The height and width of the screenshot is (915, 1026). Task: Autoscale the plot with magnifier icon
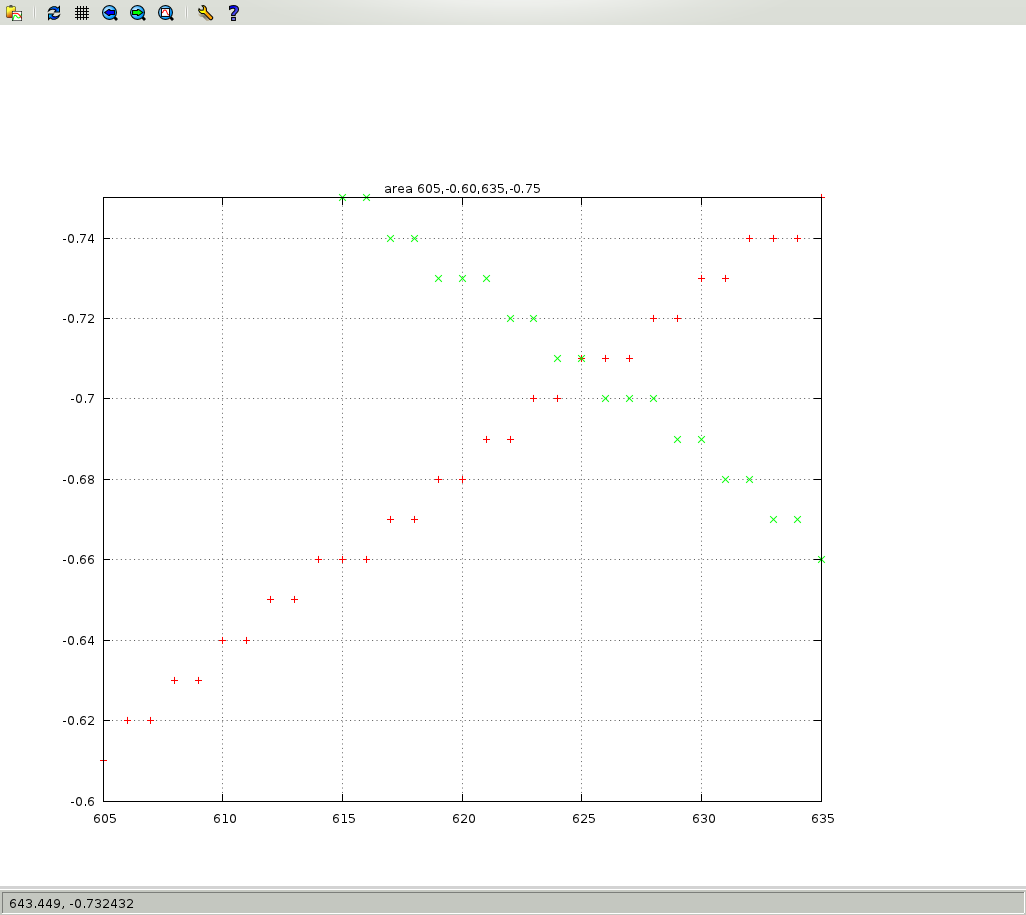click(166, 13)
